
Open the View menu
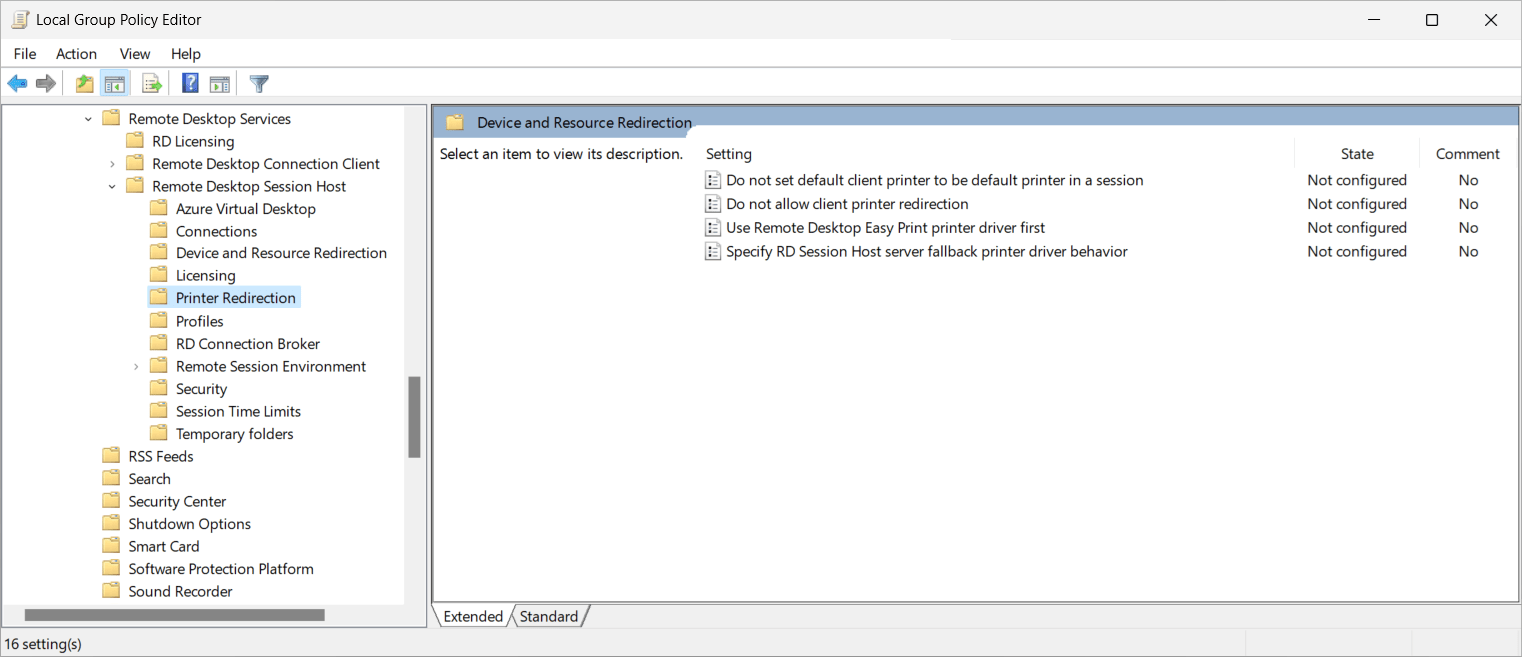pyautogui.click(x=134, y=53)
